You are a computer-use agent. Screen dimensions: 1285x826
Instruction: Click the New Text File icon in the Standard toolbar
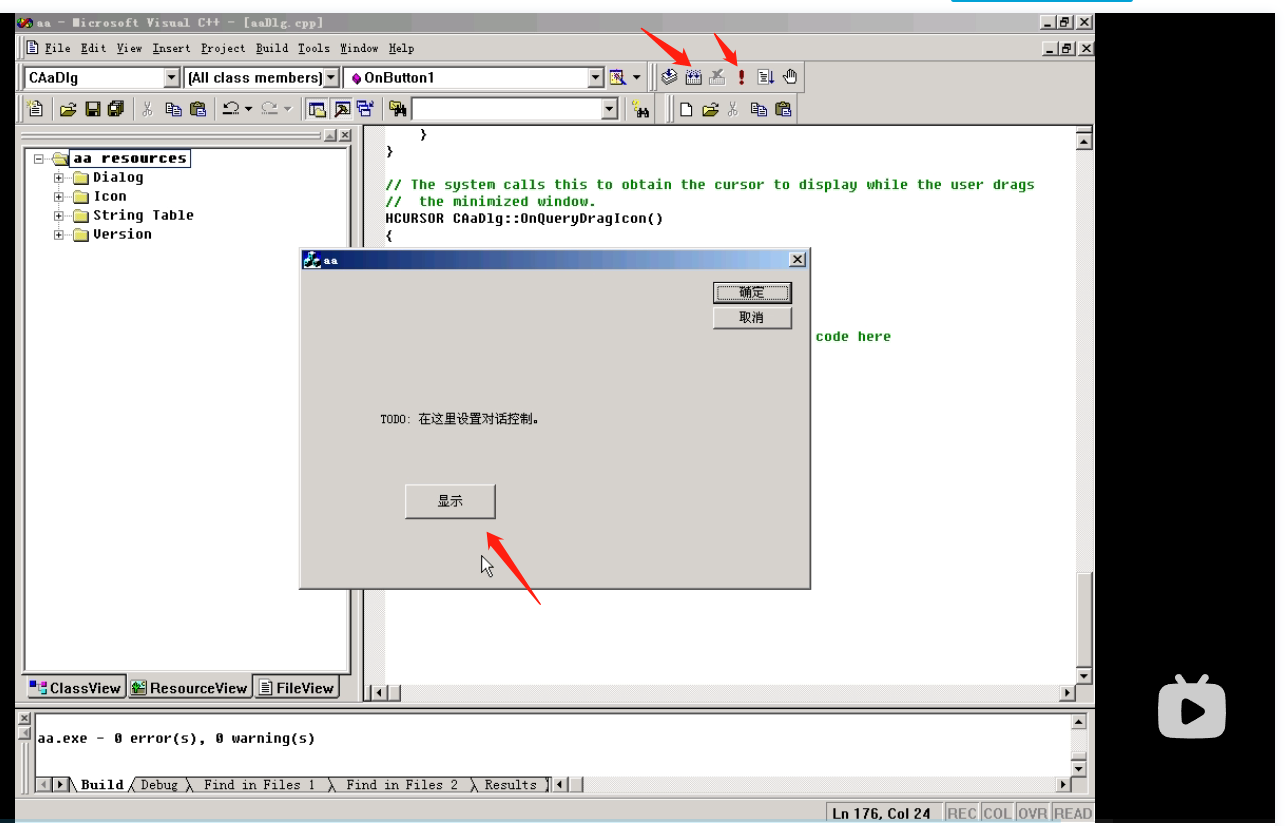click(35, 109)
